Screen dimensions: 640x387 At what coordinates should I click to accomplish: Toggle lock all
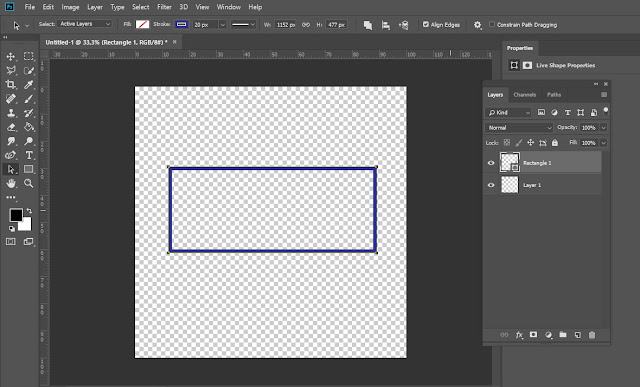555,142
